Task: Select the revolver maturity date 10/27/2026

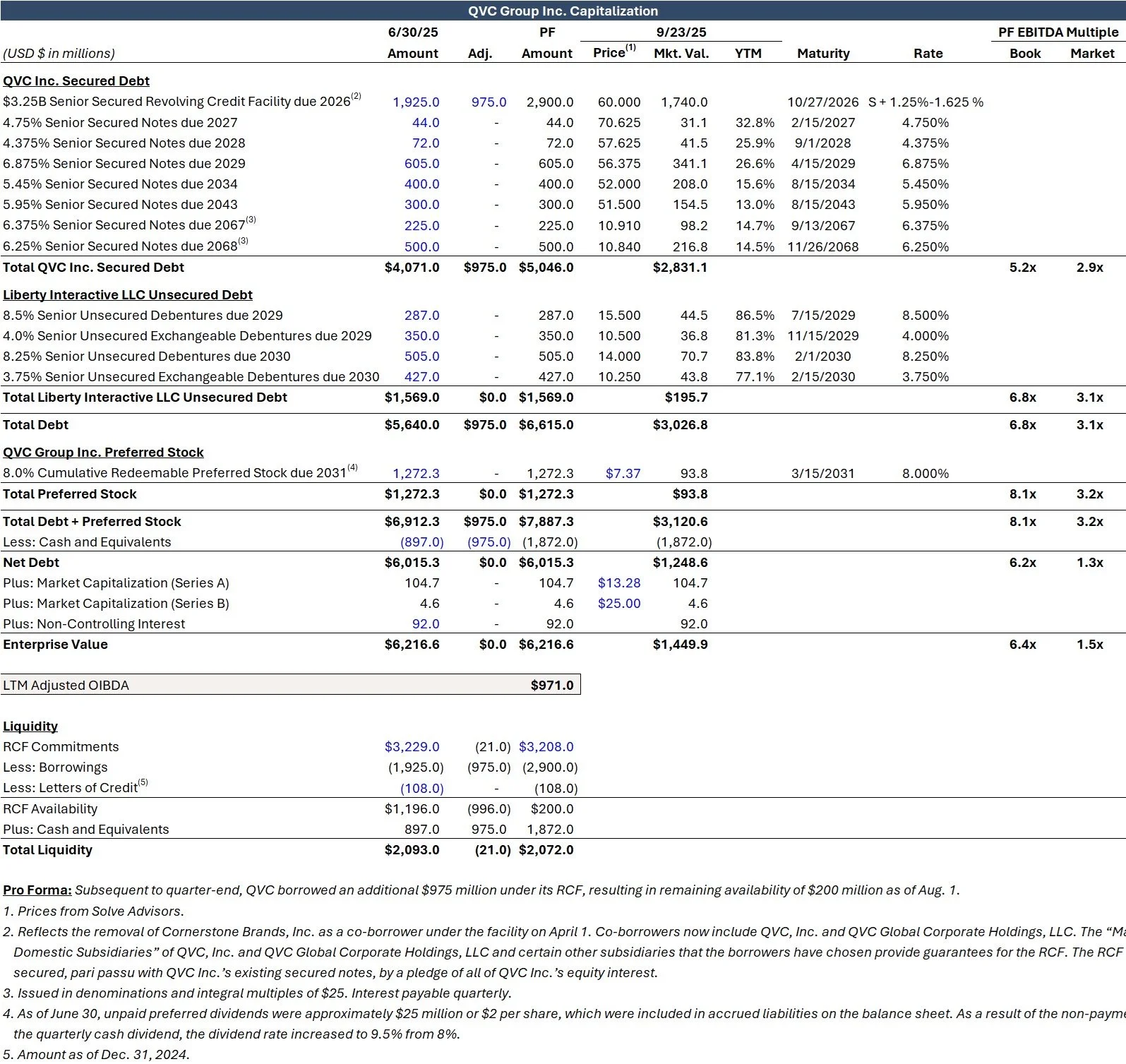Action: (x=823, y=102)
